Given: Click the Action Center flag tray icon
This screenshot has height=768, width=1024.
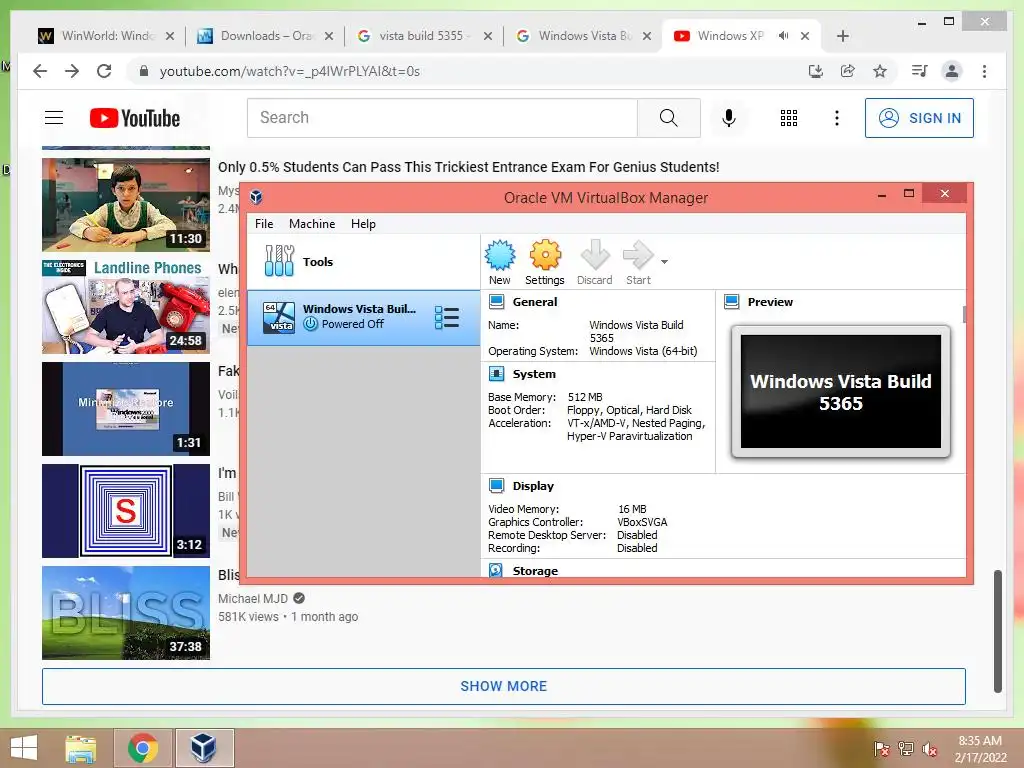Looking at the screenshot, I should (882, 748).
